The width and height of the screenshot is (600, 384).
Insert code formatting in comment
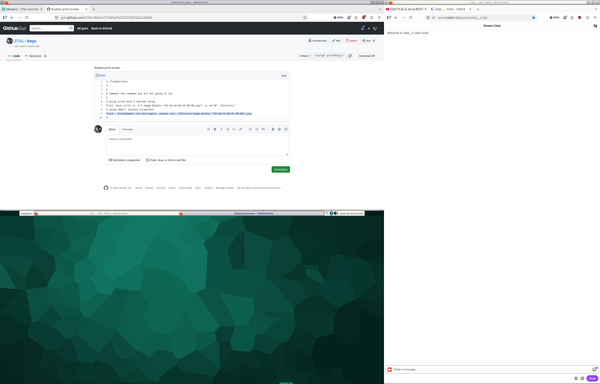[x=234, y=129]
